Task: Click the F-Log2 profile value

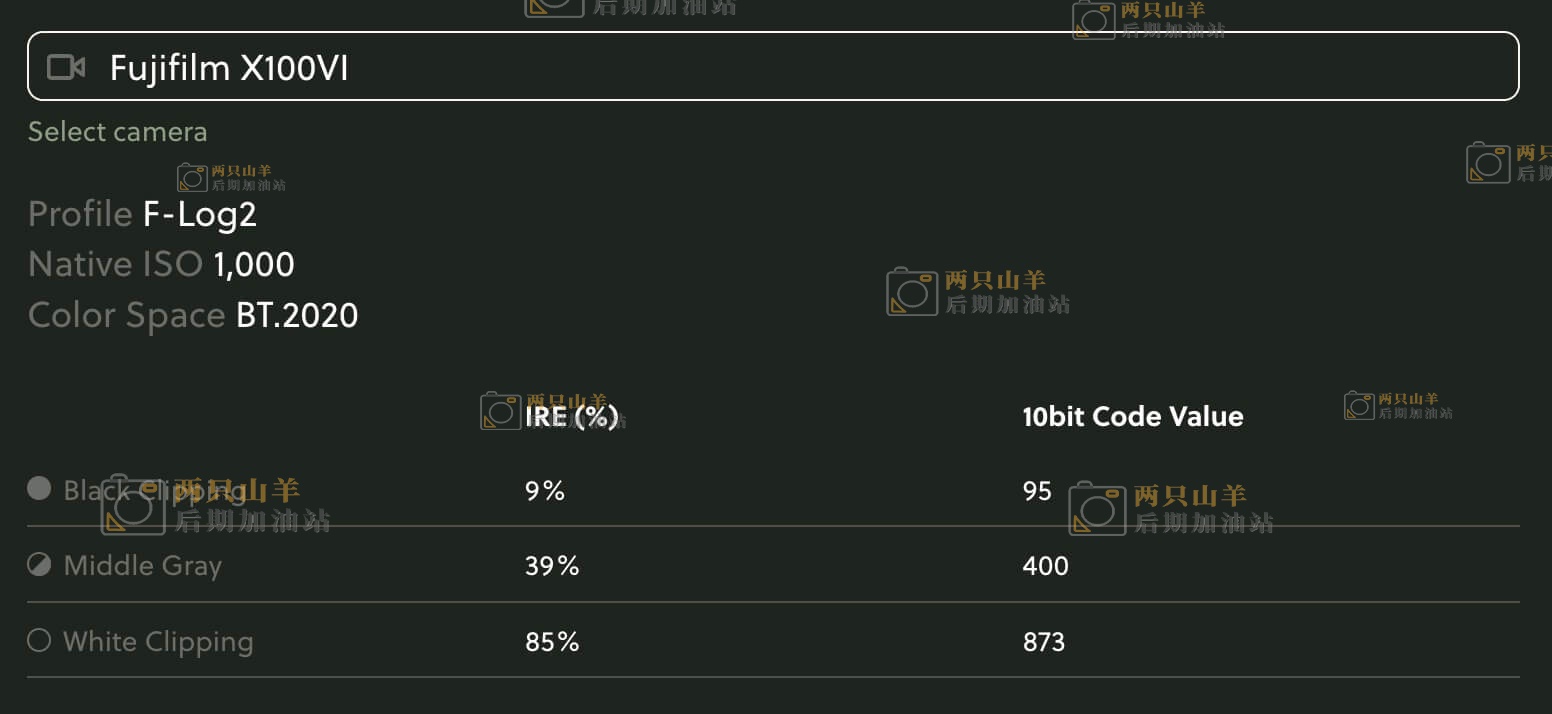Action: (200, 214)
